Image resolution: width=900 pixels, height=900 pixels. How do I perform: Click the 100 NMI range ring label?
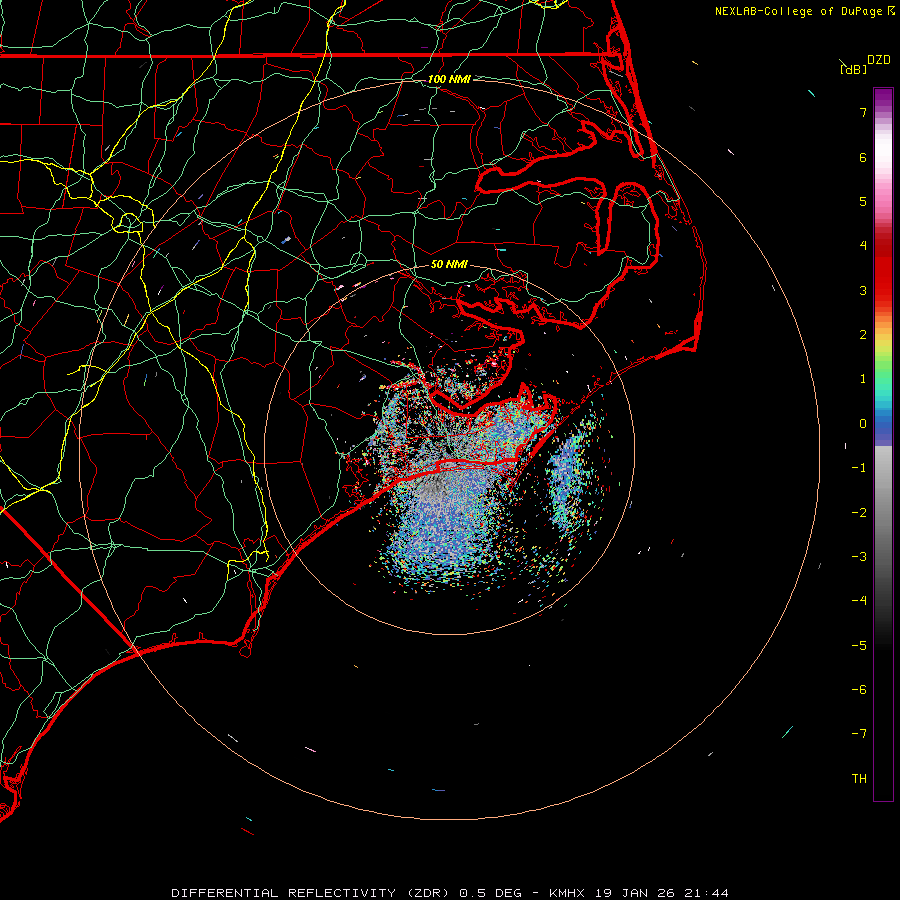click(449, 79)
